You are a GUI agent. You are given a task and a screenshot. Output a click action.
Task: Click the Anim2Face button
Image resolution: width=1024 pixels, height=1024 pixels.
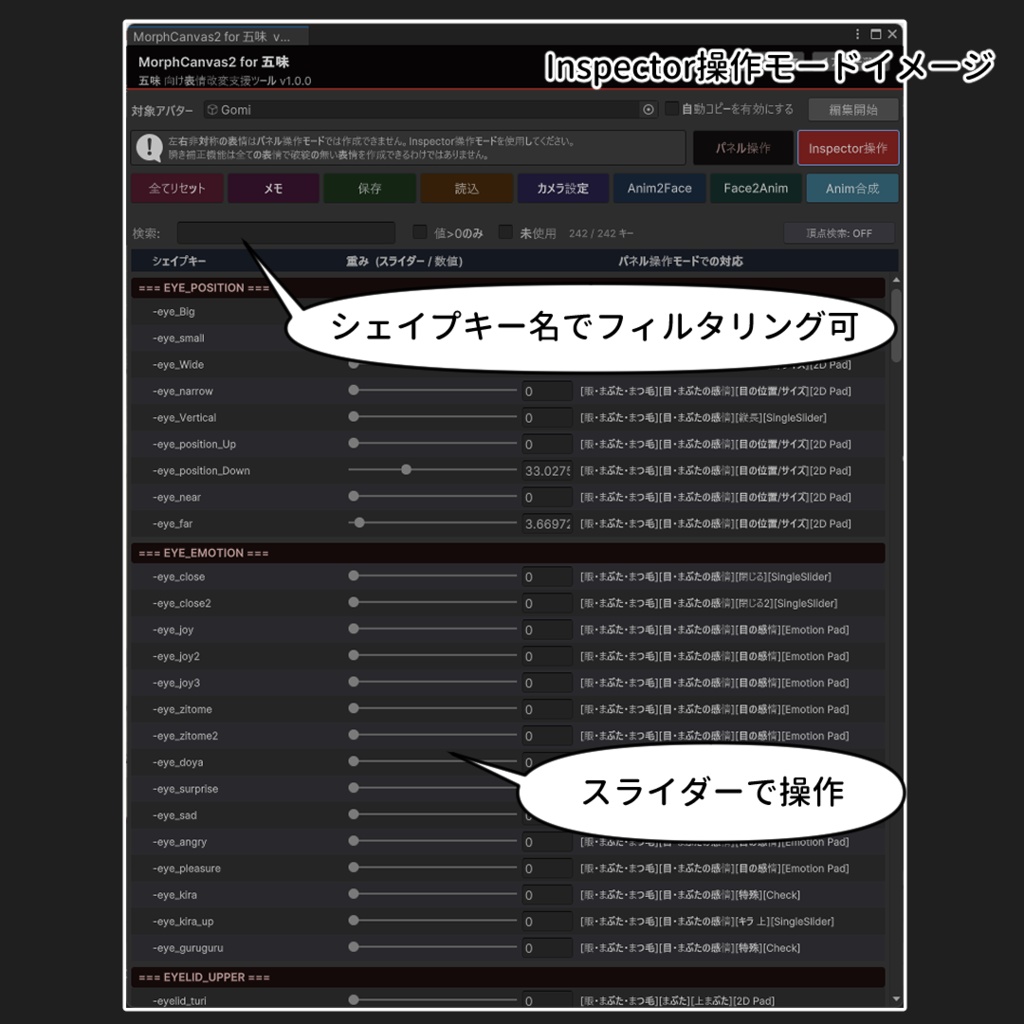click(660, 189)
